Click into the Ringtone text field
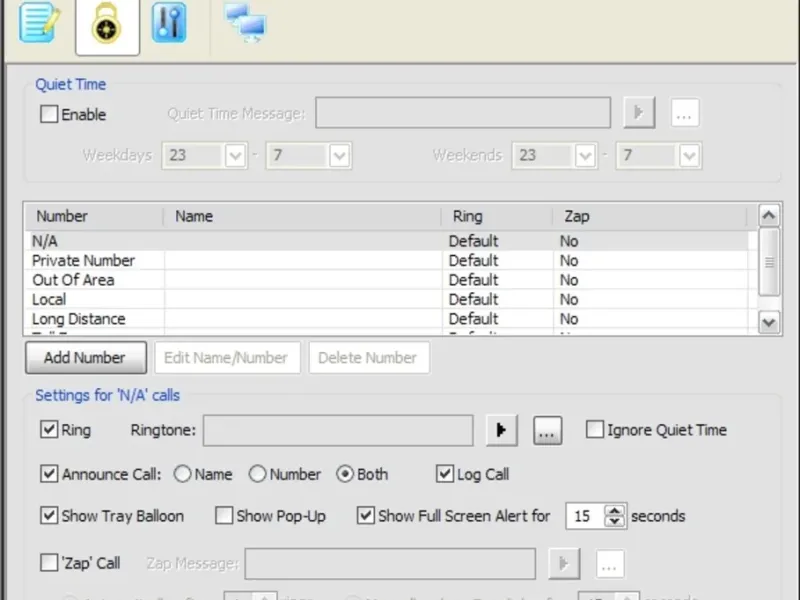The image size is (800, 600). point(338,430)
